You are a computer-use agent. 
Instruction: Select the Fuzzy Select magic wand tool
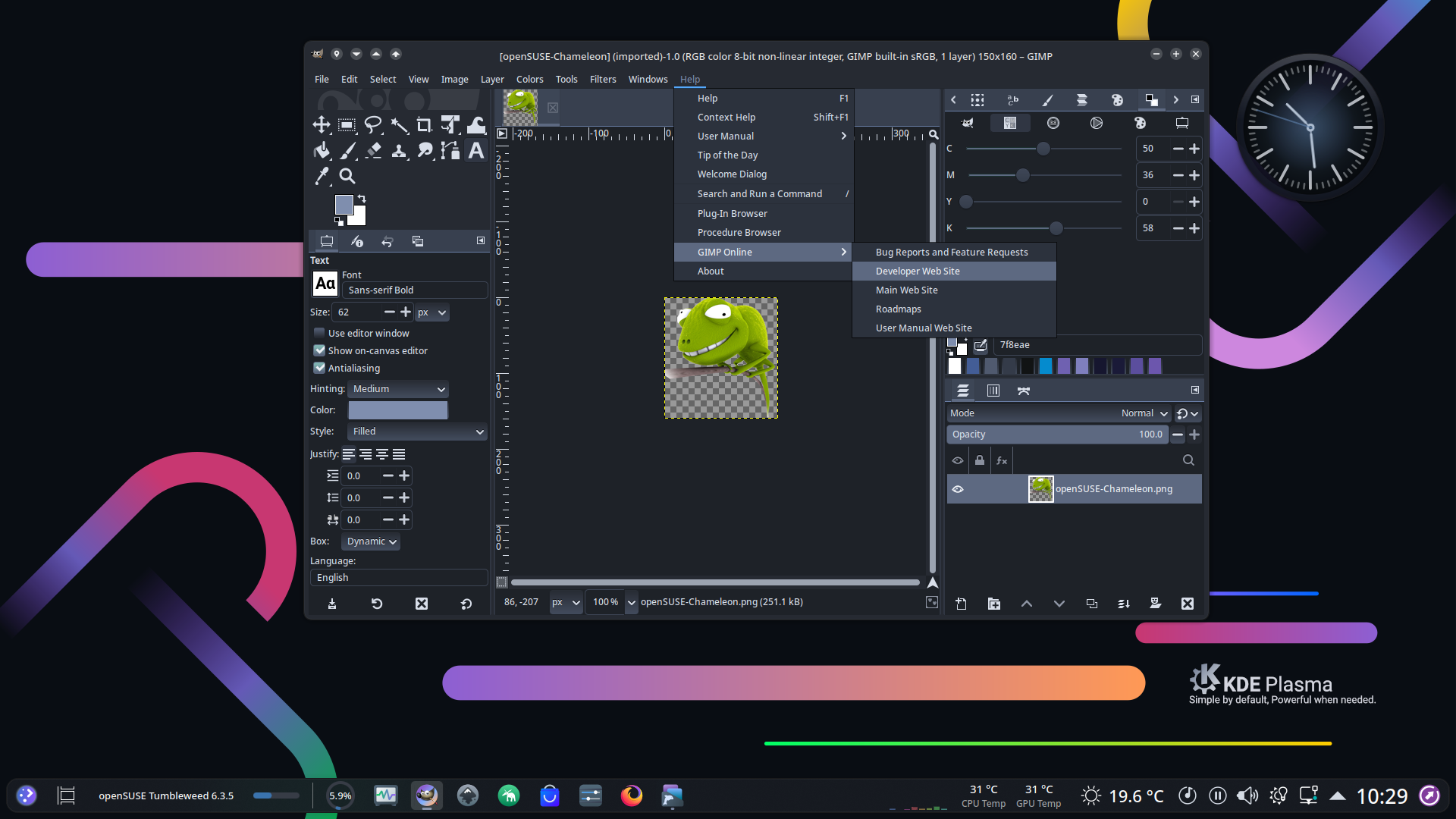(399, 125)
